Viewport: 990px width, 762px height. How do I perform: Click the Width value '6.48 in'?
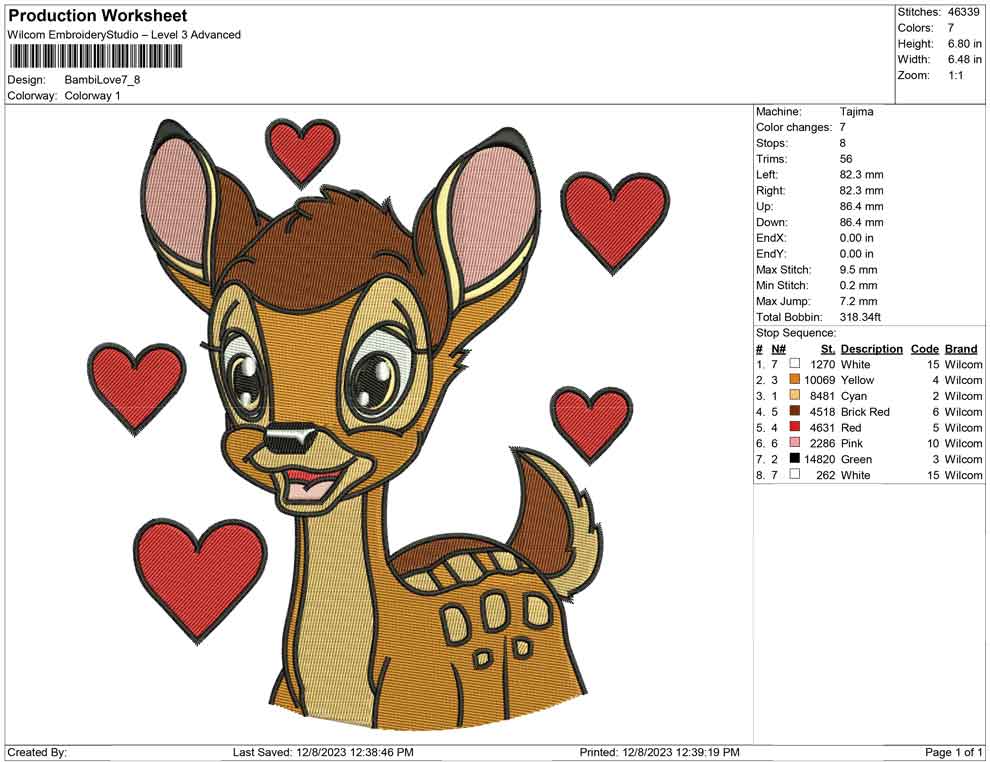click(965, 59)
